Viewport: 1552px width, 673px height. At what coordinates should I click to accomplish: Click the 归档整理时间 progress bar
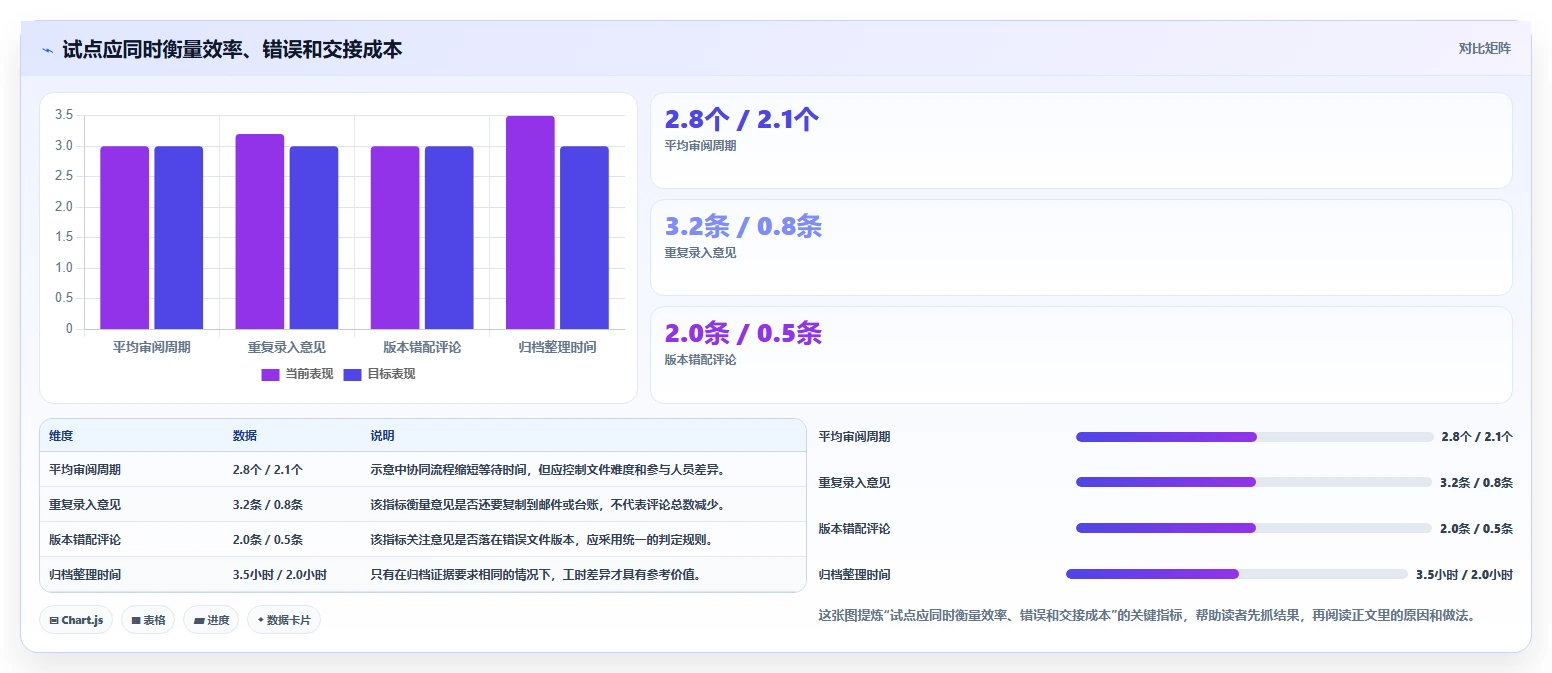click(1237, 574)
